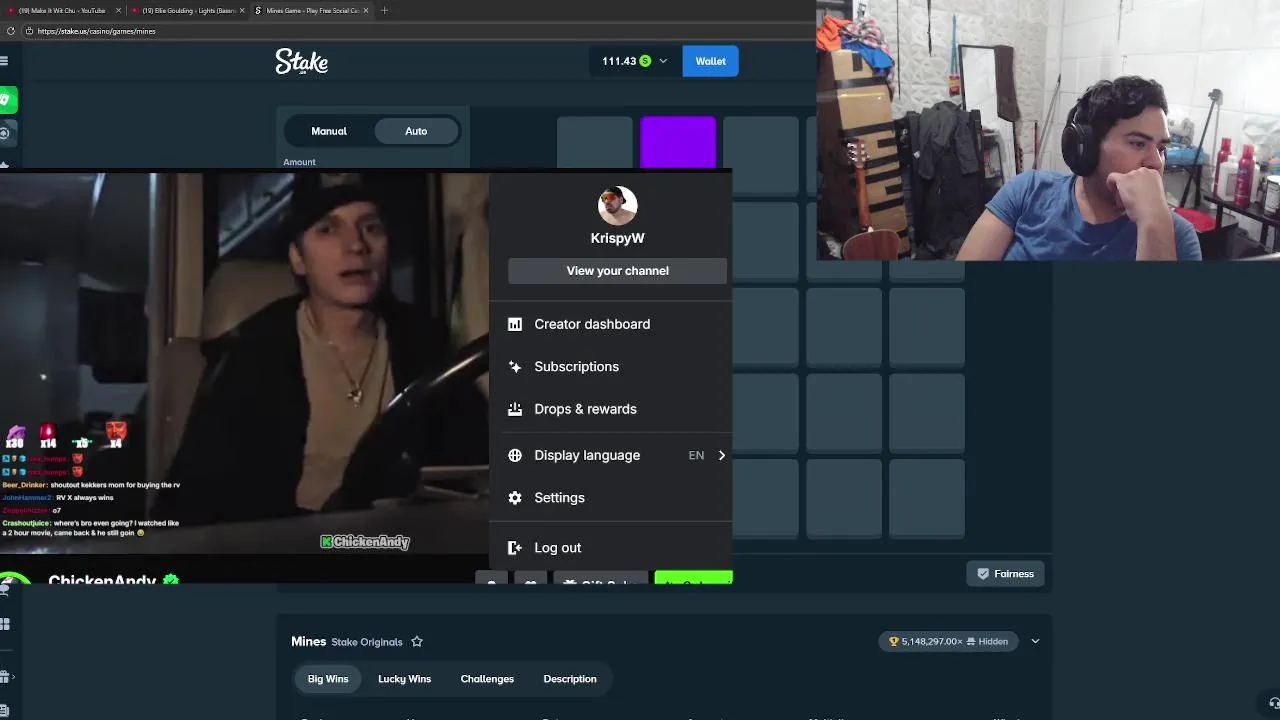Open the Description tab

click(570, 679)
